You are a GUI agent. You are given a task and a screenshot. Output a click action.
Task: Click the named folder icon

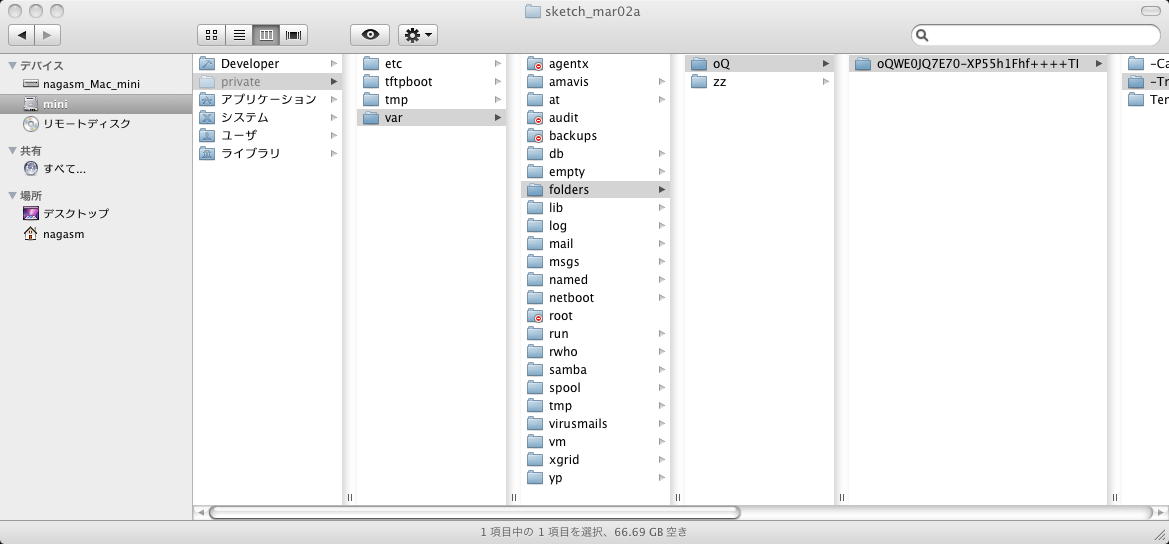pos(535,279)
